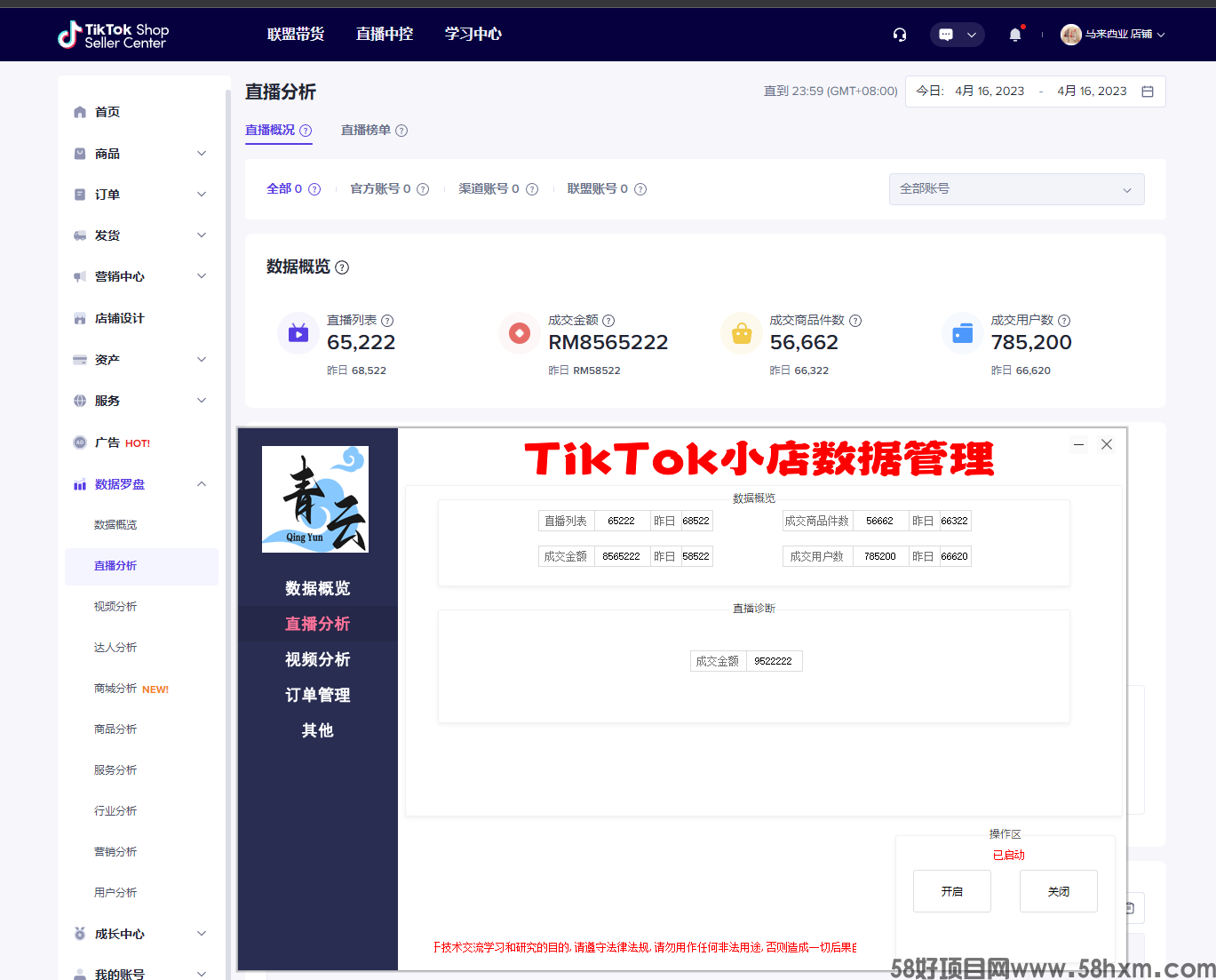Select the 全部 0 account filter
Viewport: 1216px width, 980px height.
(284, 189)
